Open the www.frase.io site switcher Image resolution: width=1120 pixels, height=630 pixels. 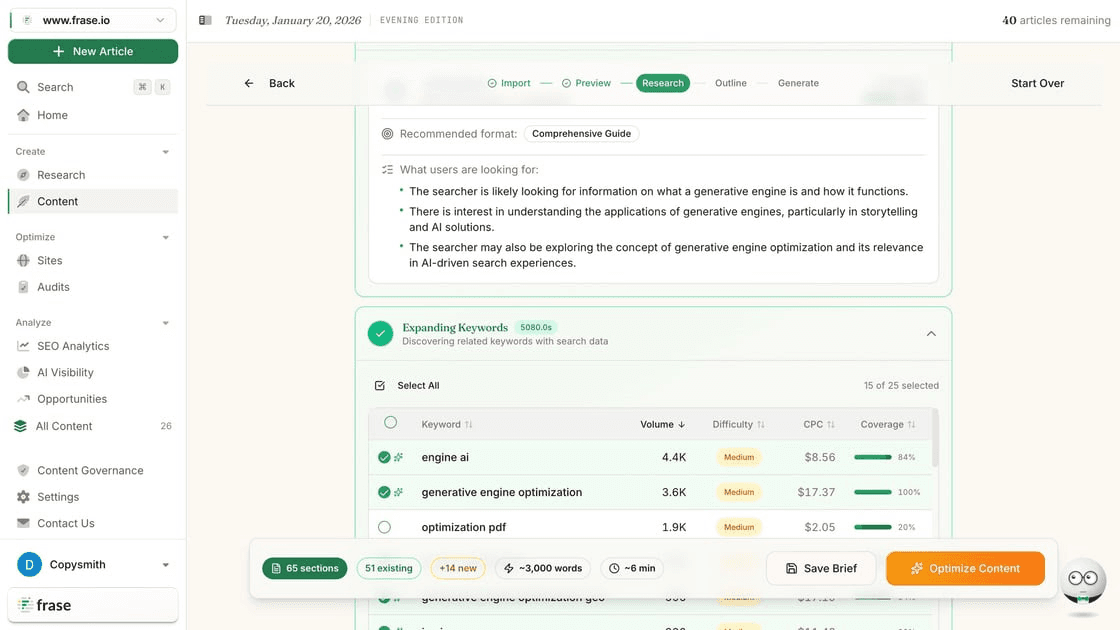pyautogui.click(x=92, y=19)
